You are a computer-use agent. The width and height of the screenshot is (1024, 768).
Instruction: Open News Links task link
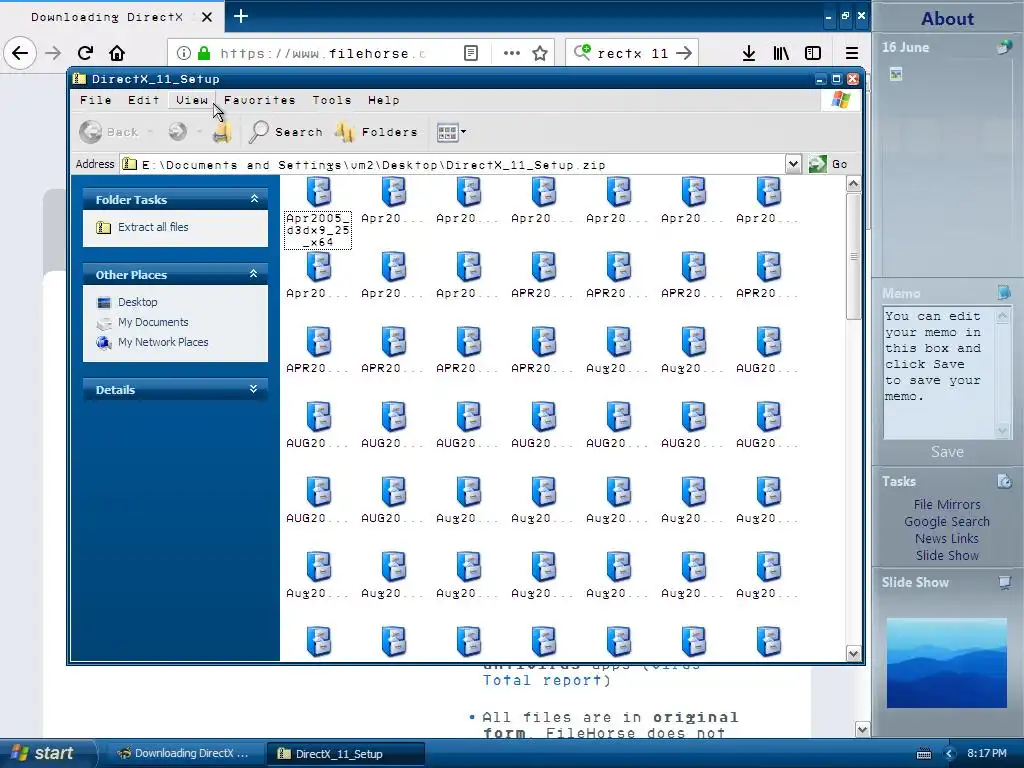point(947,538)
